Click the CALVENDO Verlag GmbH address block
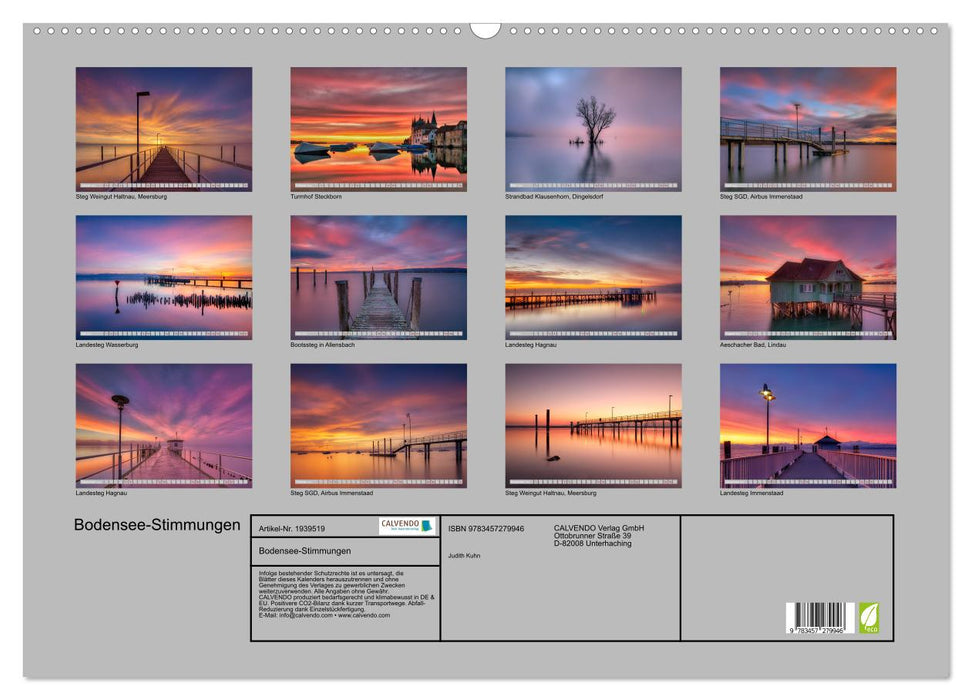The width and height of the screenshot is (971, 700). click(598, 535)
